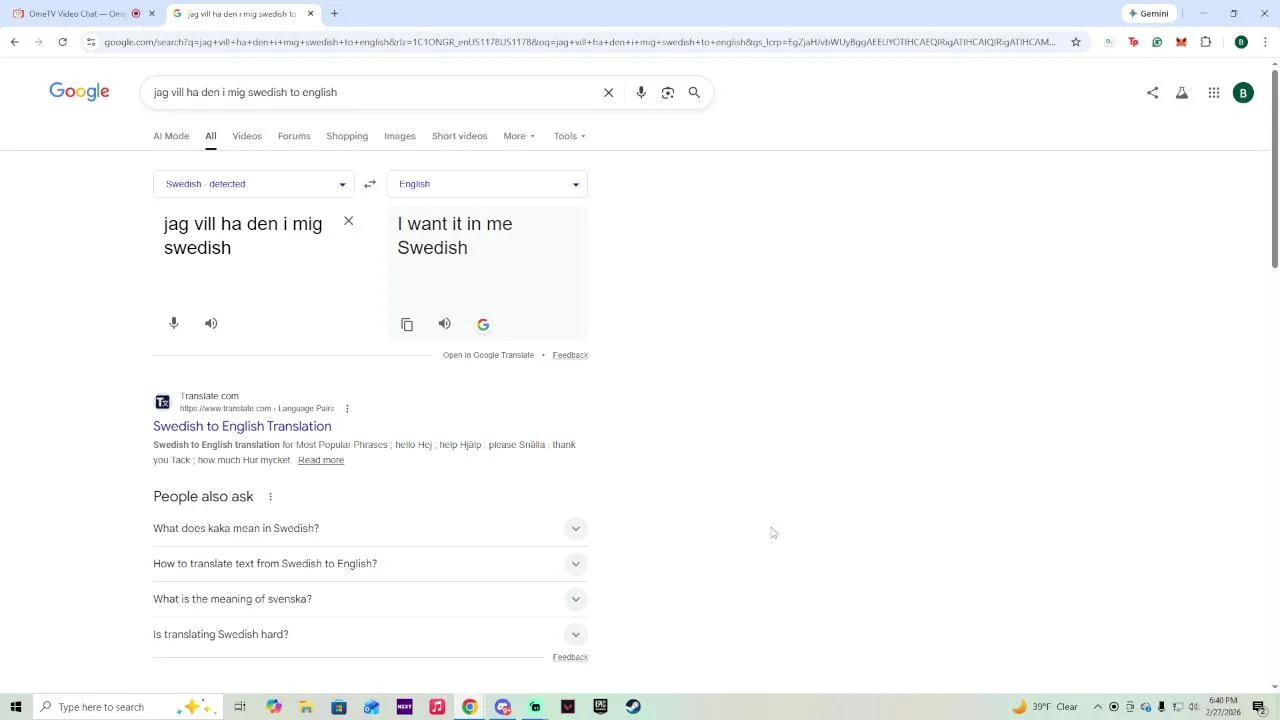Go back to previous page
Screen dimensions: 1280x720
click(14, 42)
